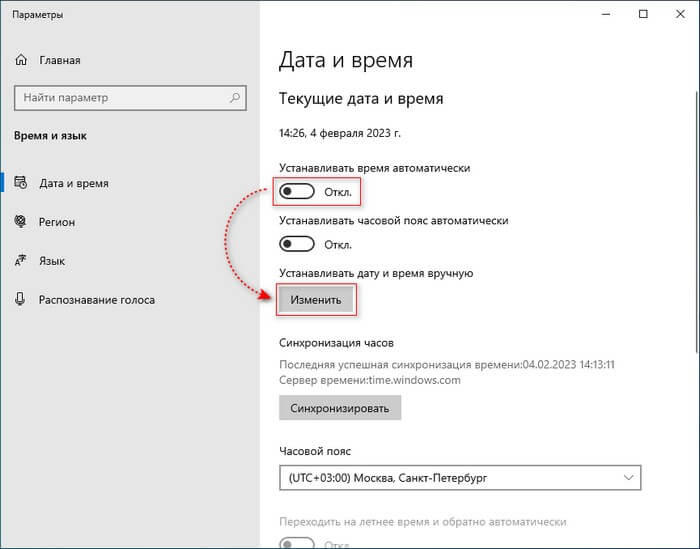700x549 pixels.
Task: Open the Главная home icon
Action: 21,60
